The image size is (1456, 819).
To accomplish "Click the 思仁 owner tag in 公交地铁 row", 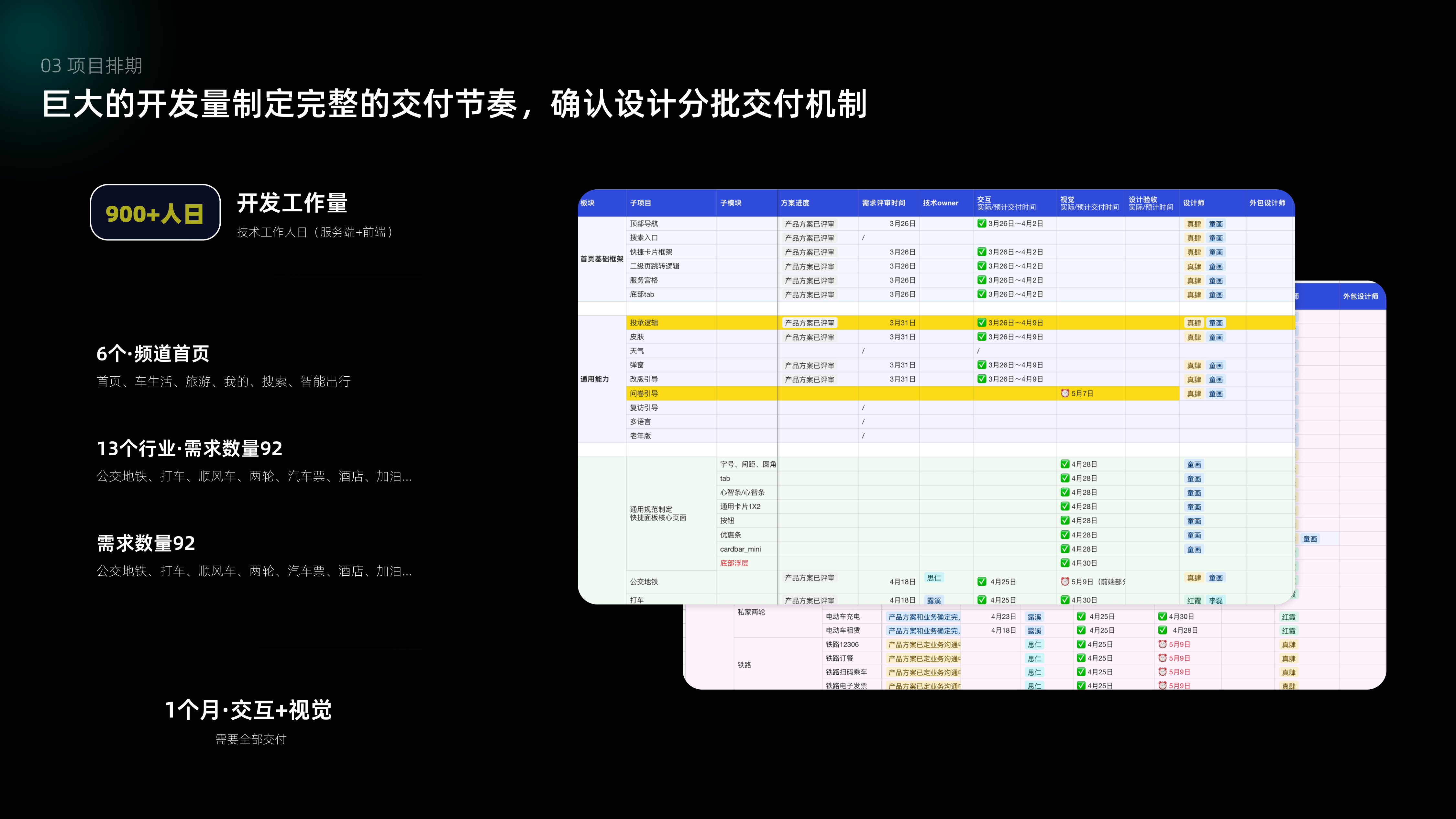I will [934, 578].
